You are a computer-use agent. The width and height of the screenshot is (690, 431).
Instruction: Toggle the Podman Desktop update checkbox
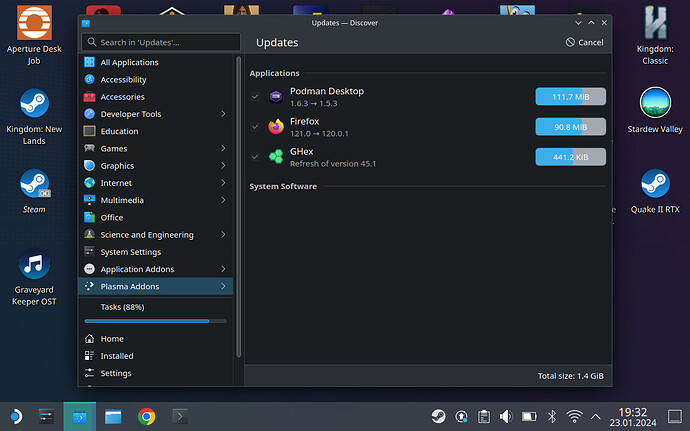(x=255, y=96)
